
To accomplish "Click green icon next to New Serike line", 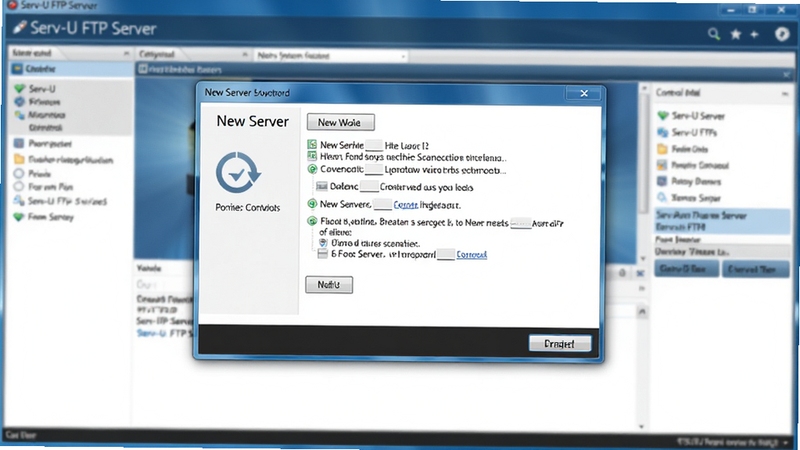I will point(312,144).
